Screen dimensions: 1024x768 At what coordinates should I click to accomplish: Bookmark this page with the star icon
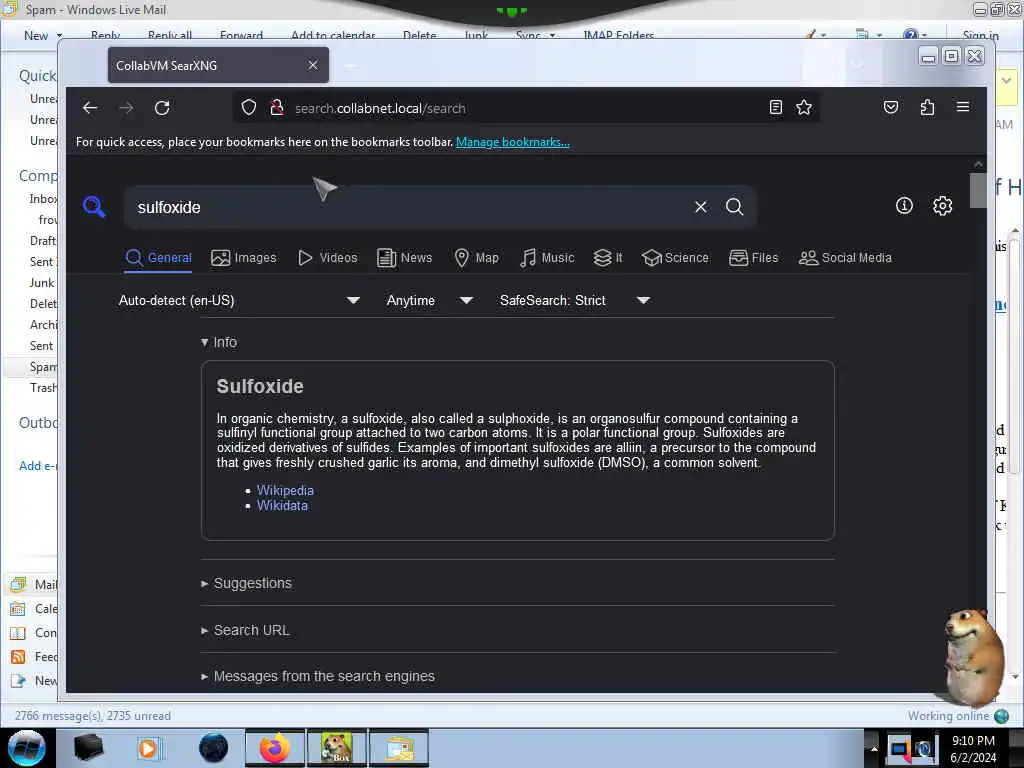point(804,107)
